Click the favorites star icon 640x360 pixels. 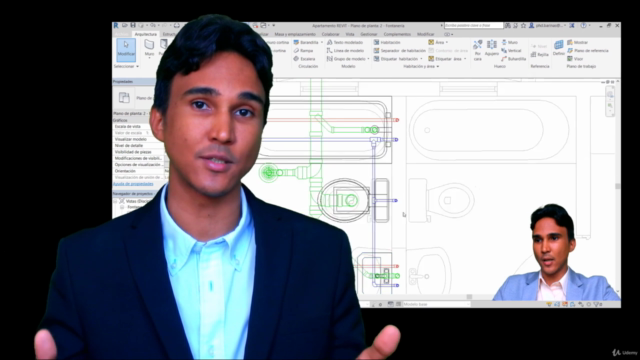pos(523,25)
